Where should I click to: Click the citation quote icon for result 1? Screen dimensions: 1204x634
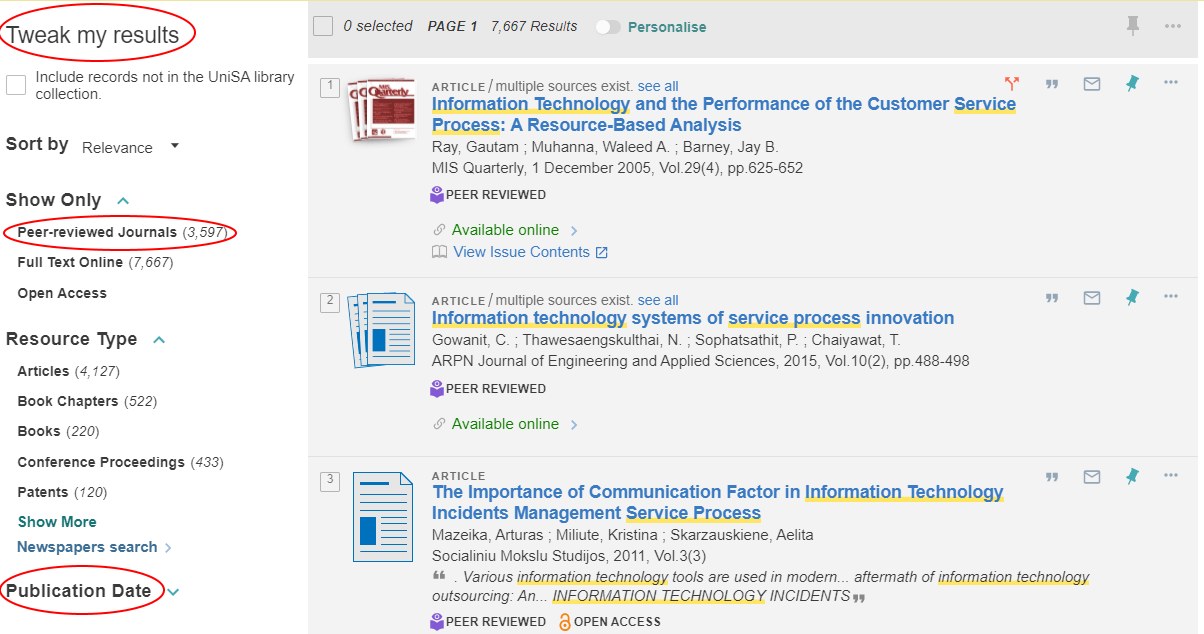coord(1052,84)
